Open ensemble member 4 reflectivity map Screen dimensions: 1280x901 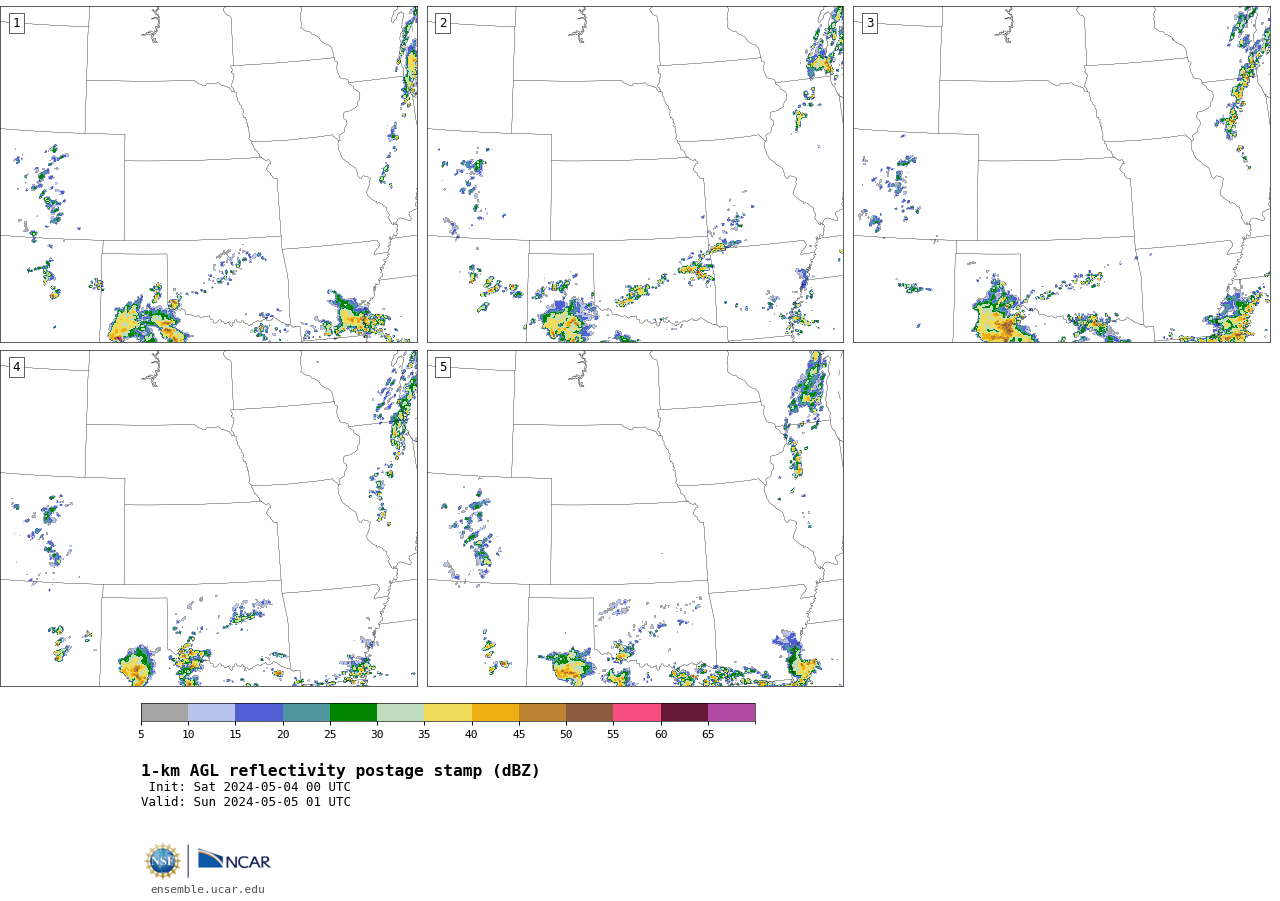point(209,518)
